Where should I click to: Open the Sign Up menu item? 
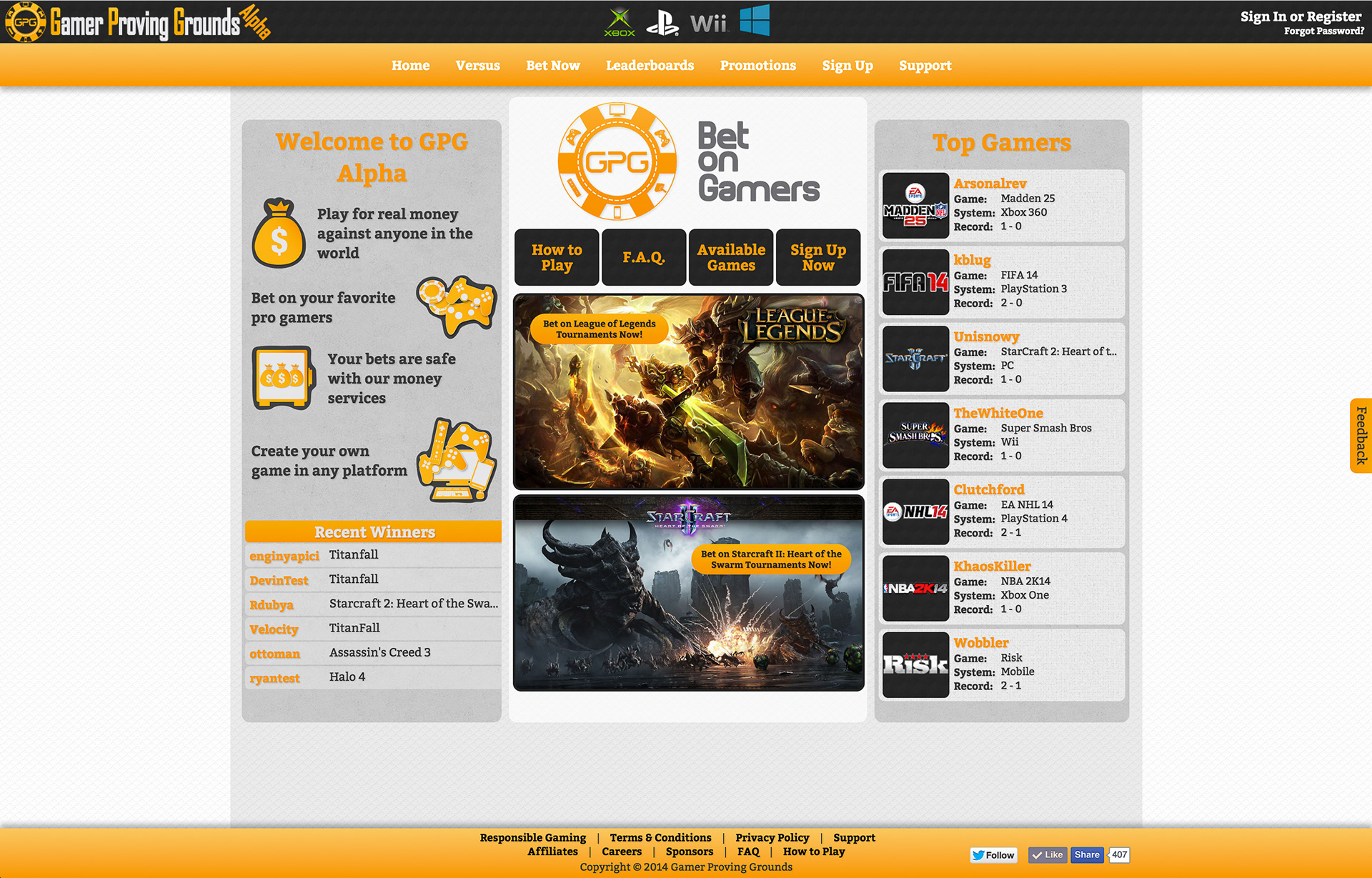pos(847,66)
